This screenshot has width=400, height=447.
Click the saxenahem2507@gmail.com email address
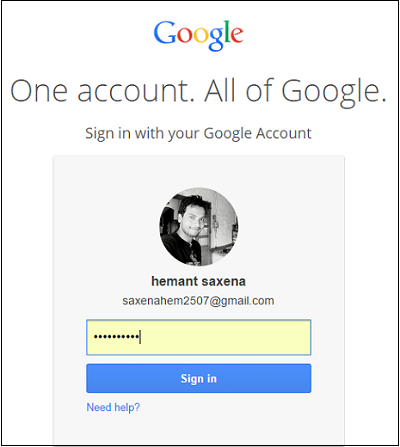(198, 301)
